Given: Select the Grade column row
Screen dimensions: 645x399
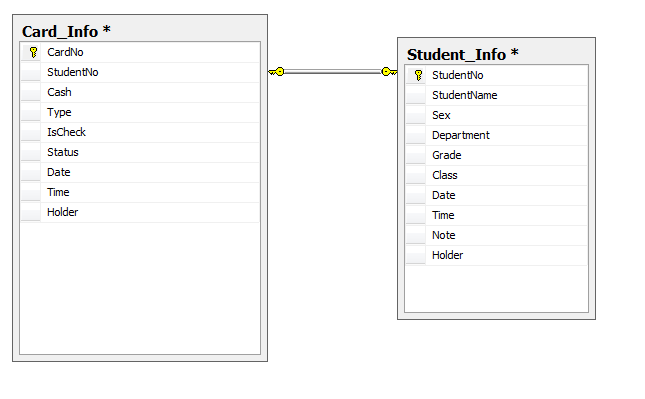Looking at the screenshot, I should [497, 155].
